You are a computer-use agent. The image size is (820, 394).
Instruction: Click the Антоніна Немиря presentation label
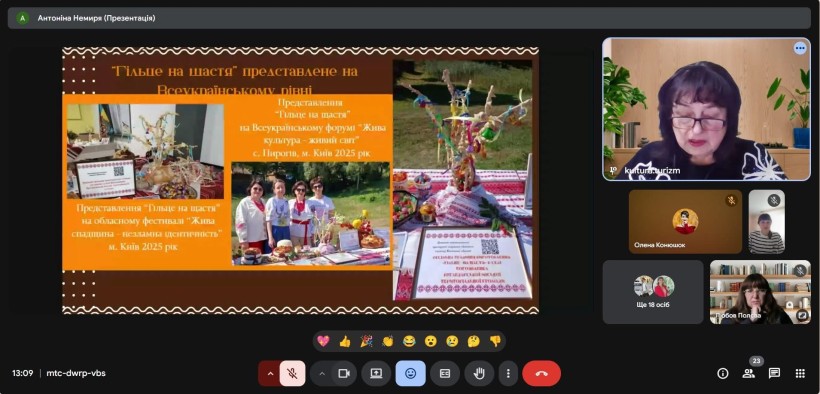click(96, 18)
